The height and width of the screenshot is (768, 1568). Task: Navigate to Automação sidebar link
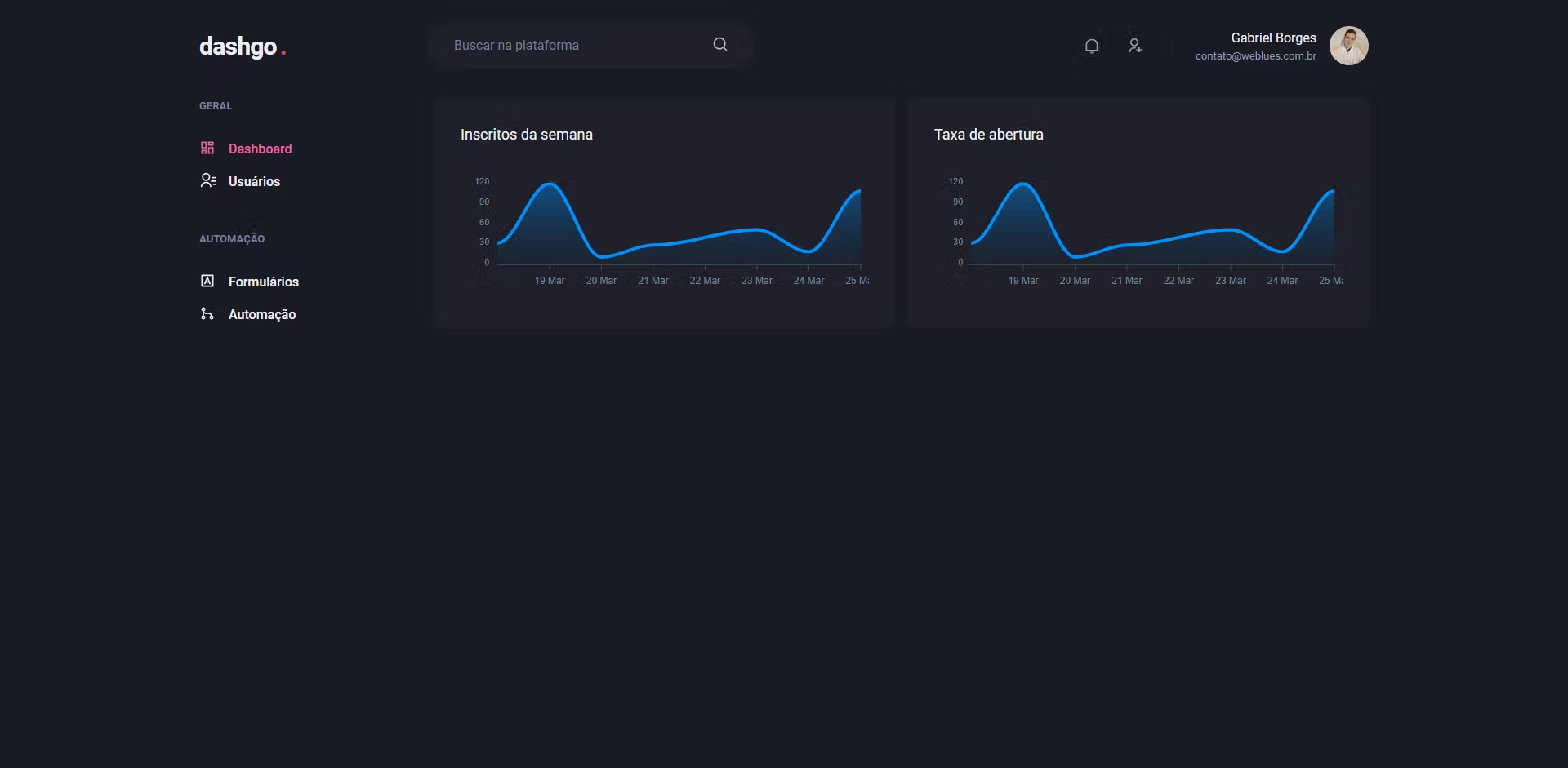pos(261,314)
